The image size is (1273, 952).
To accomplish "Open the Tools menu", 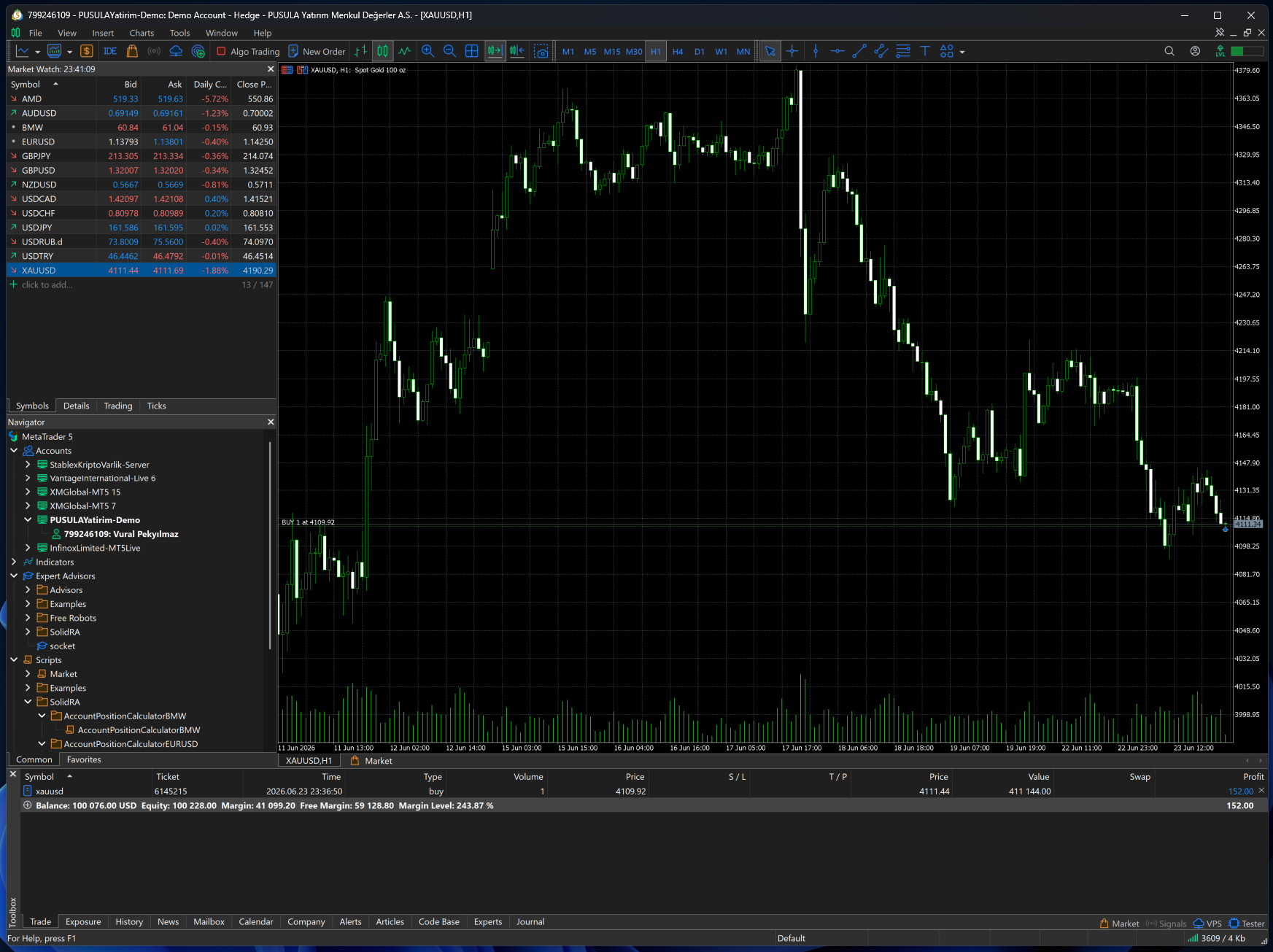I will pos(179,33).
